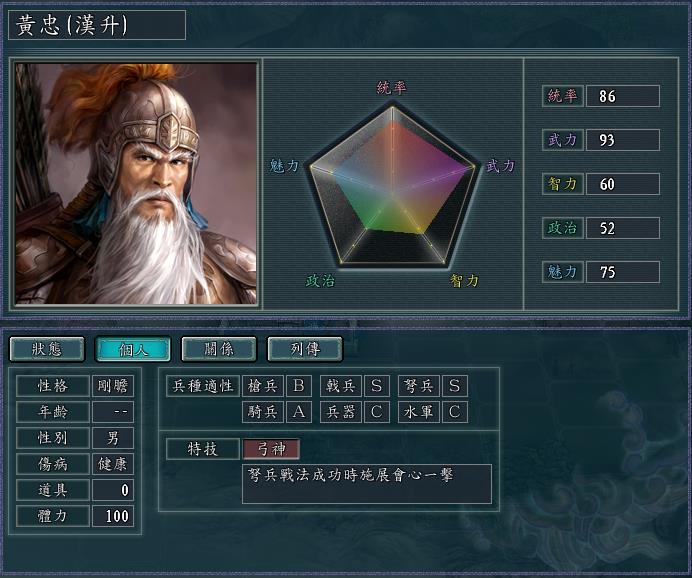This screenshot has height=578, width=692.
Task: Select the 個人 tab
Action: (133, 349)
